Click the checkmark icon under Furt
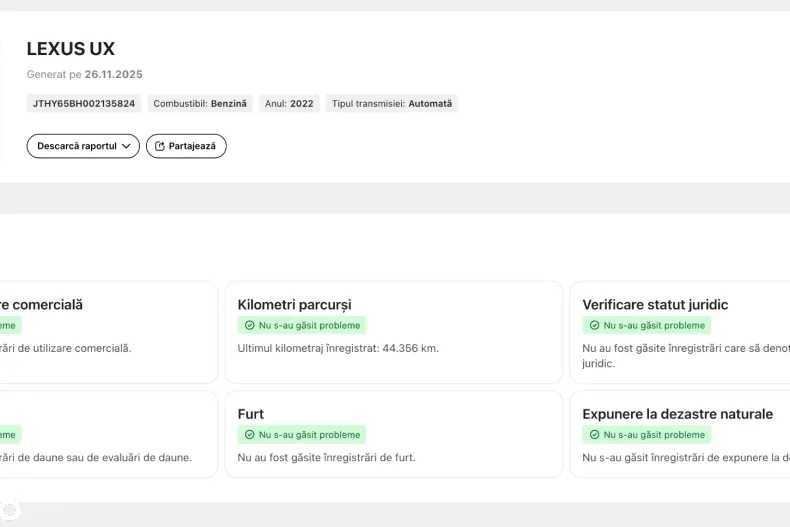The image size is (790, 527). 249,435
